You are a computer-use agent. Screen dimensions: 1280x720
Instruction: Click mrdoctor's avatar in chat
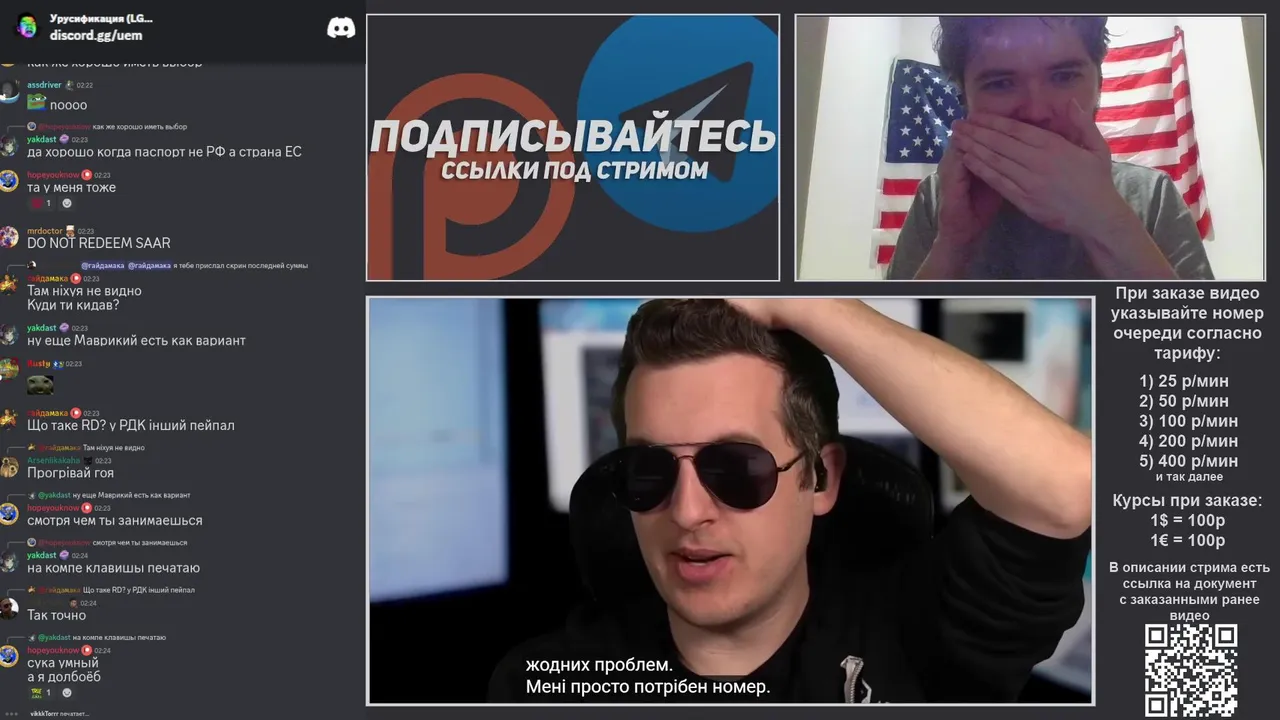point(9,237)
